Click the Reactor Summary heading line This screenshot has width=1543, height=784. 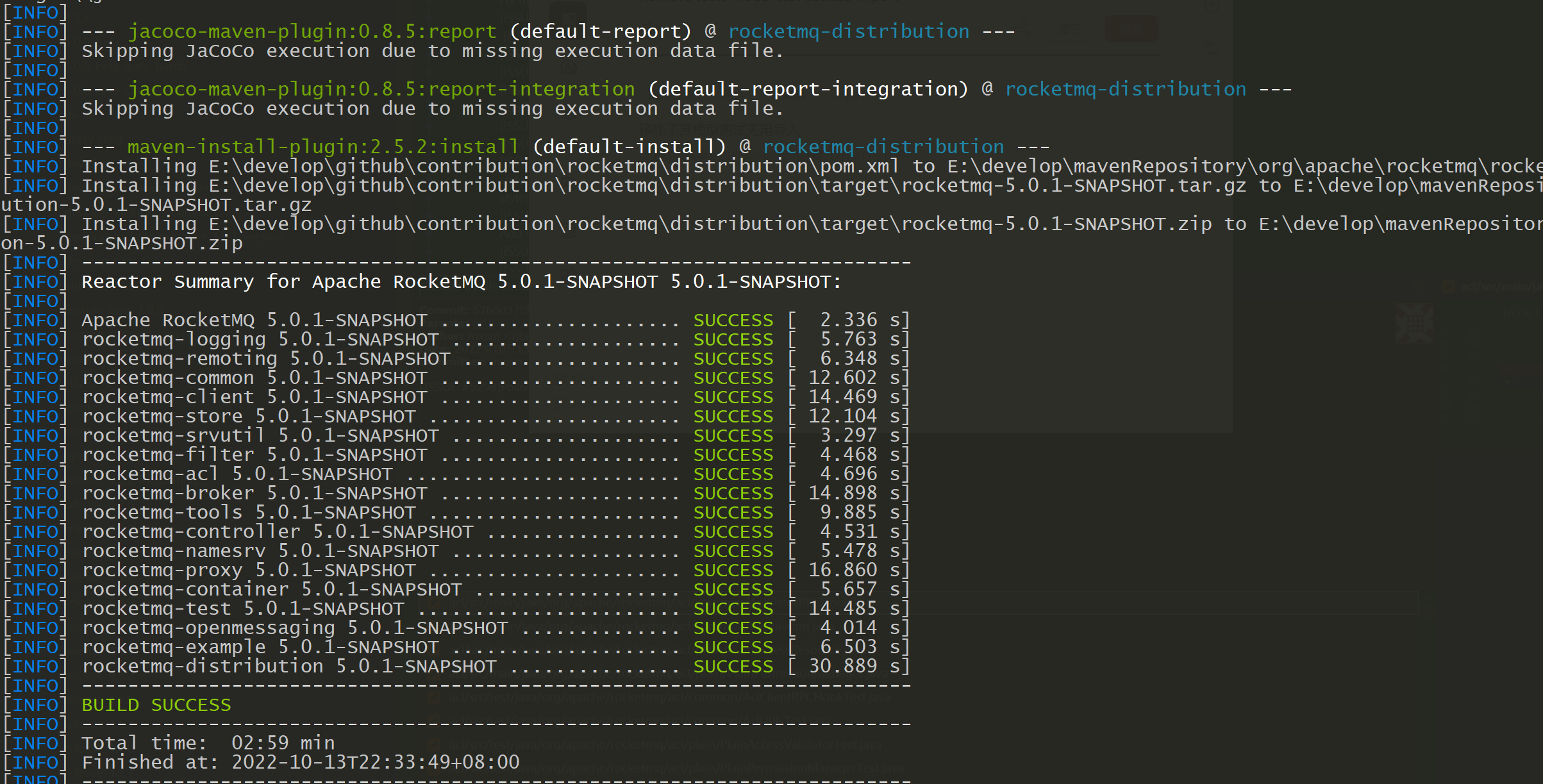[460, 281]
